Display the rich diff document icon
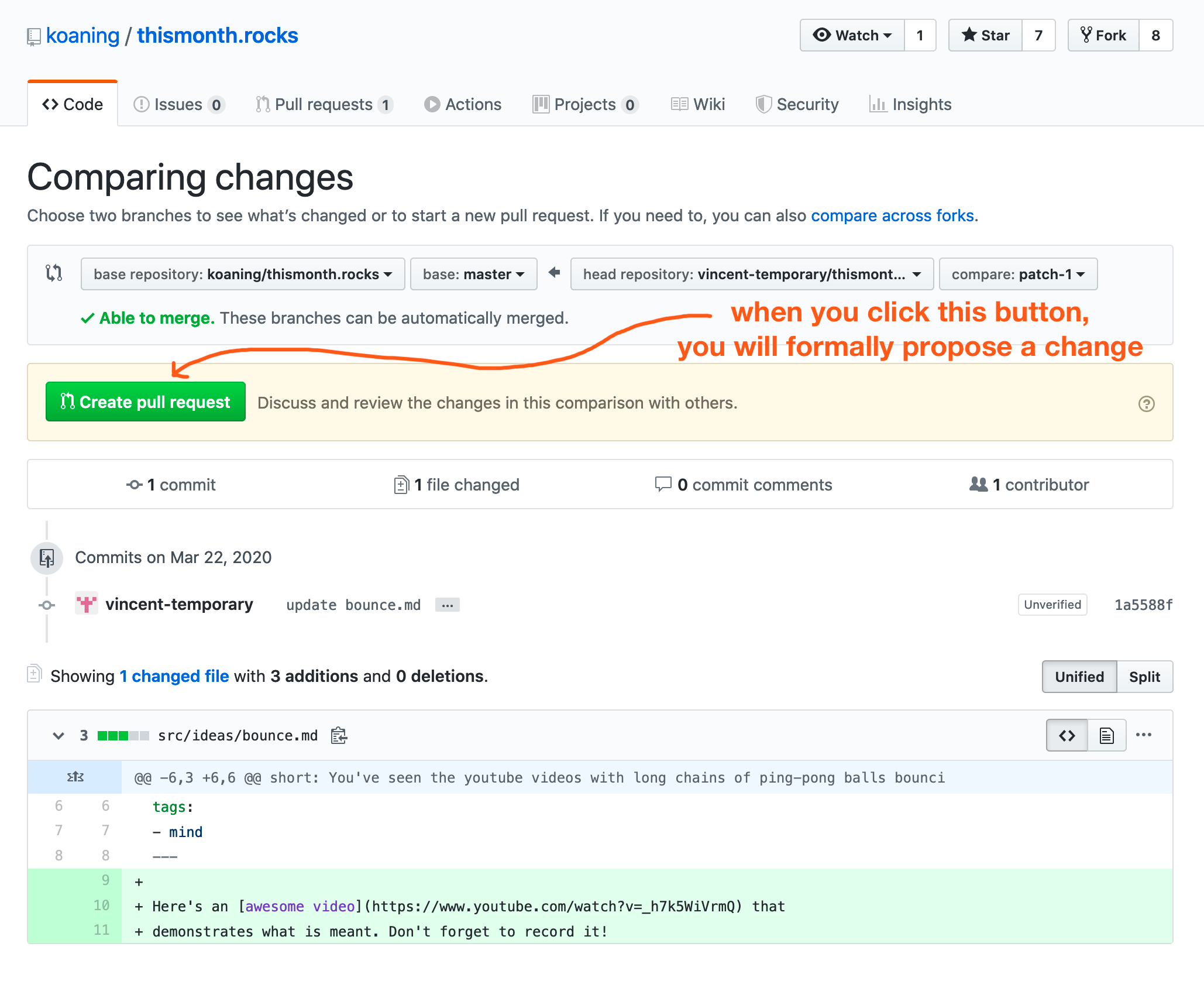 (1106, 735)
